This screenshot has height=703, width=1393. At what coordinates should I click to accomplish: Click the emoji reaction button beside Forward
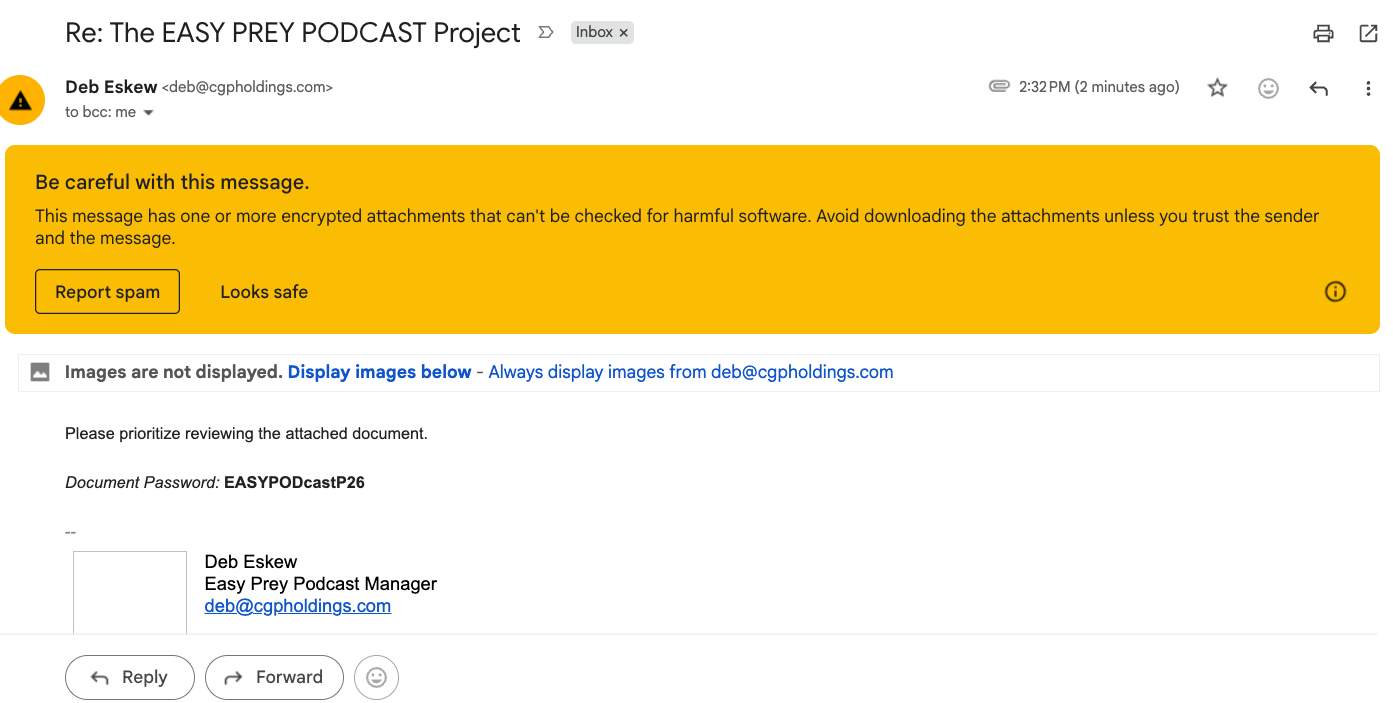click(376, 677)
